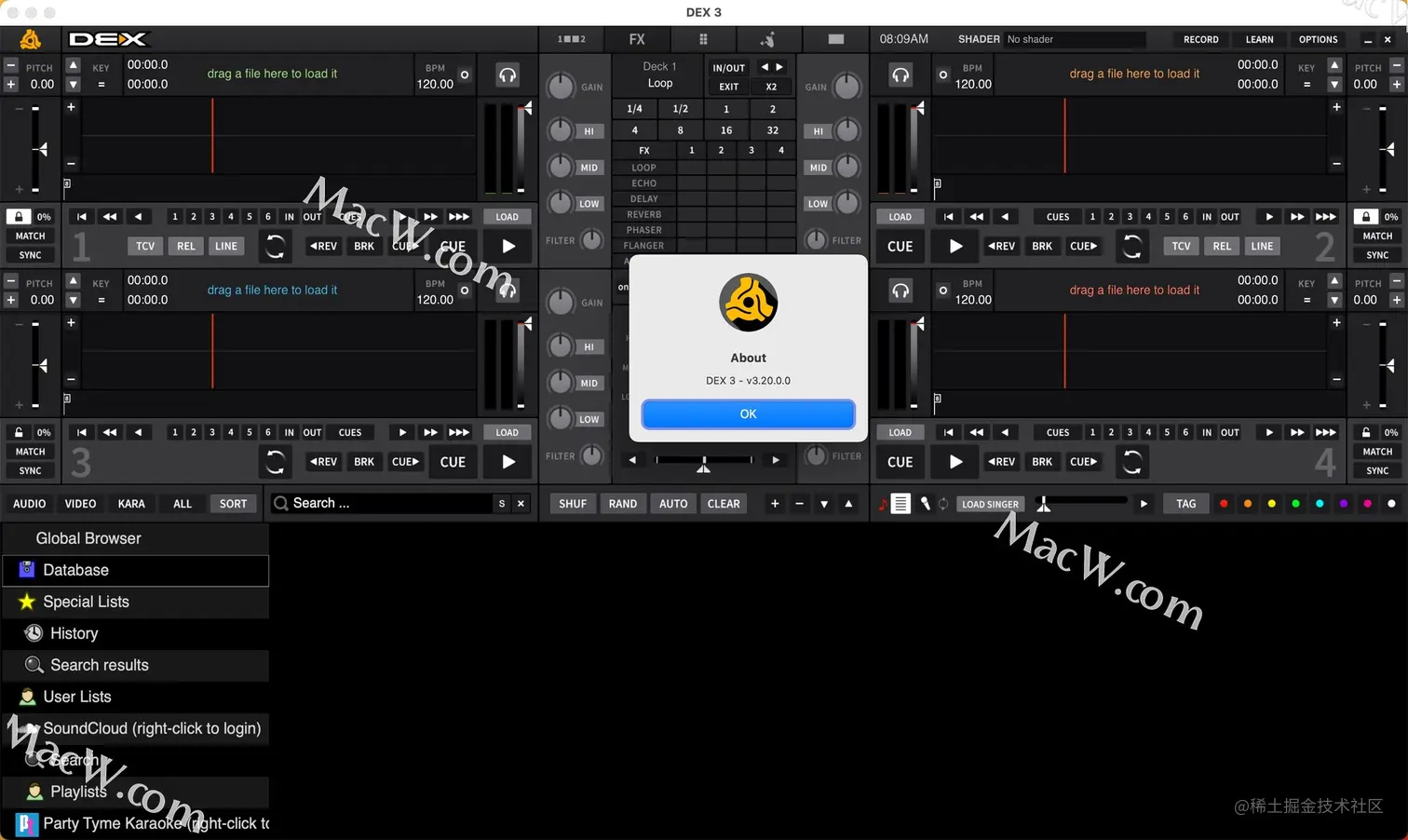Decrease deck 2 pitch with minus button
The height and width of the screenshot is (840, 1408).
click(1396, 66)
